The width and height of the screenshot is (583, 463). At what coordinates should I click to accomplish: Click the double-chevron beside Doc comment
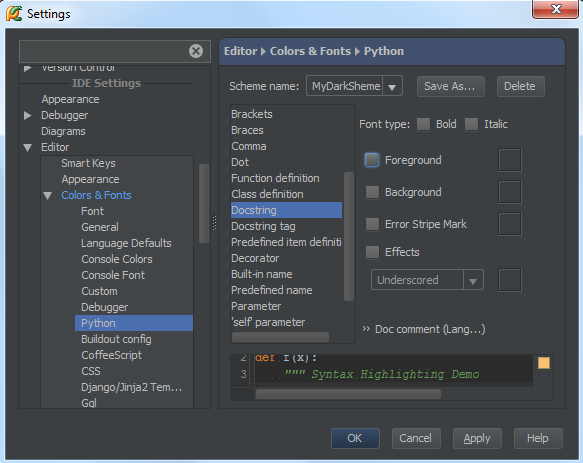click(366, 329)
